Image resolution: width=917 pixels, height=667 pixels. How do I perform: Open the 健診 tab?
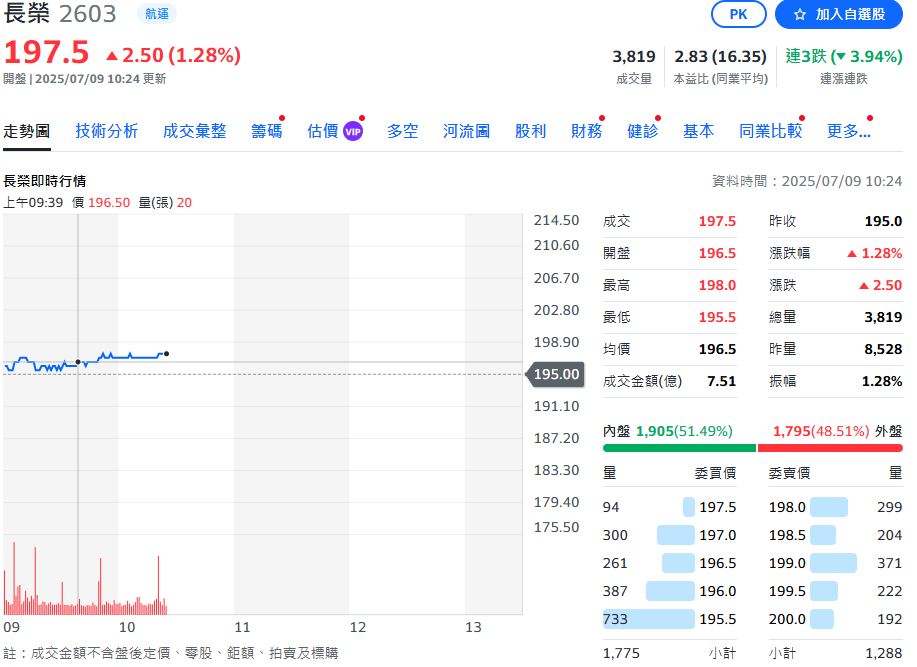coord(643,131)
